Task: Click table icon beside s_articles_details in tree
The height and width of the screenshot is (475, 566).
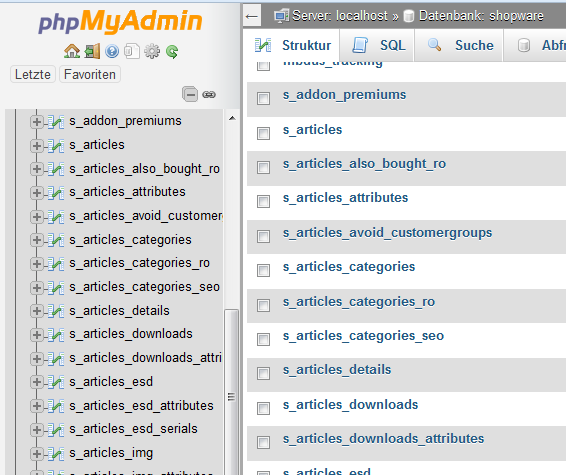Action: pyautogui.click(x=56, y=311)
